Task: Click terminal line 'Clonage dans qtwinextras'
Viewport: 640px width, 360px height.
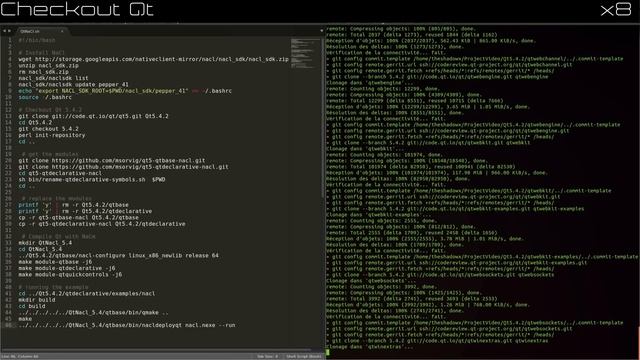Action: 370,347
